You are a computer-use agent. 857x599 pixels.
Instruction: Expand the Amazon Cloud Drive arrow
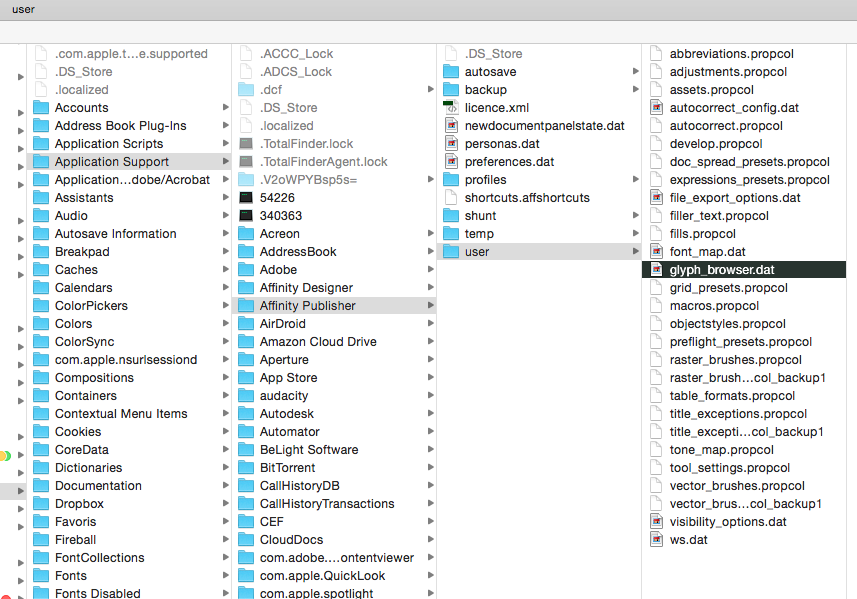pyautogui.click(x=431, y=341)
